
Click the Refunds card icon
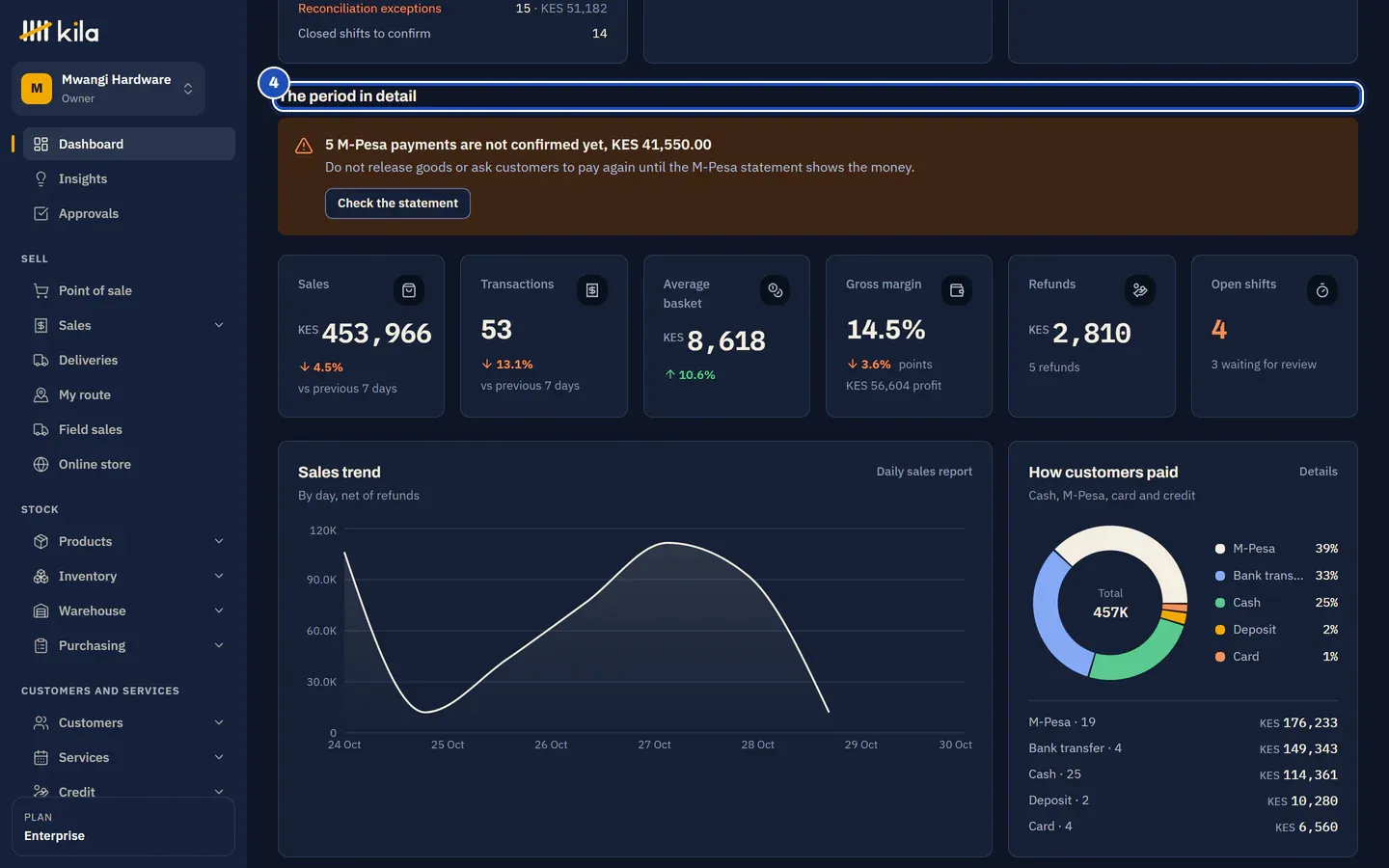[x=1140, y=290]
